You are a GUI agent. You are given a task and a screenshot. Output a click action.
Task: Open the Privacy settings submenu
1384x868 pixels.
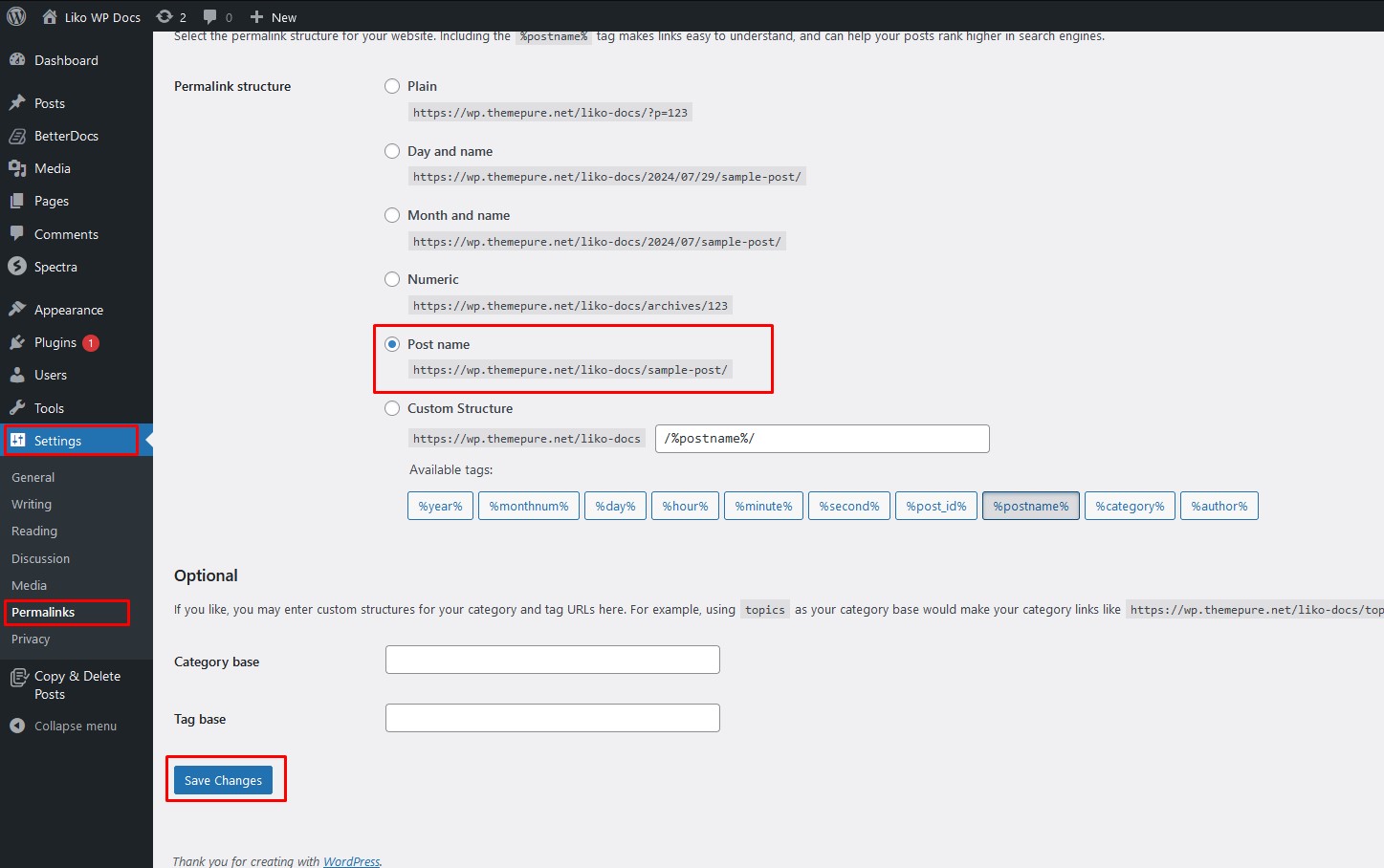pyautogui.click(x=31, y=639)
